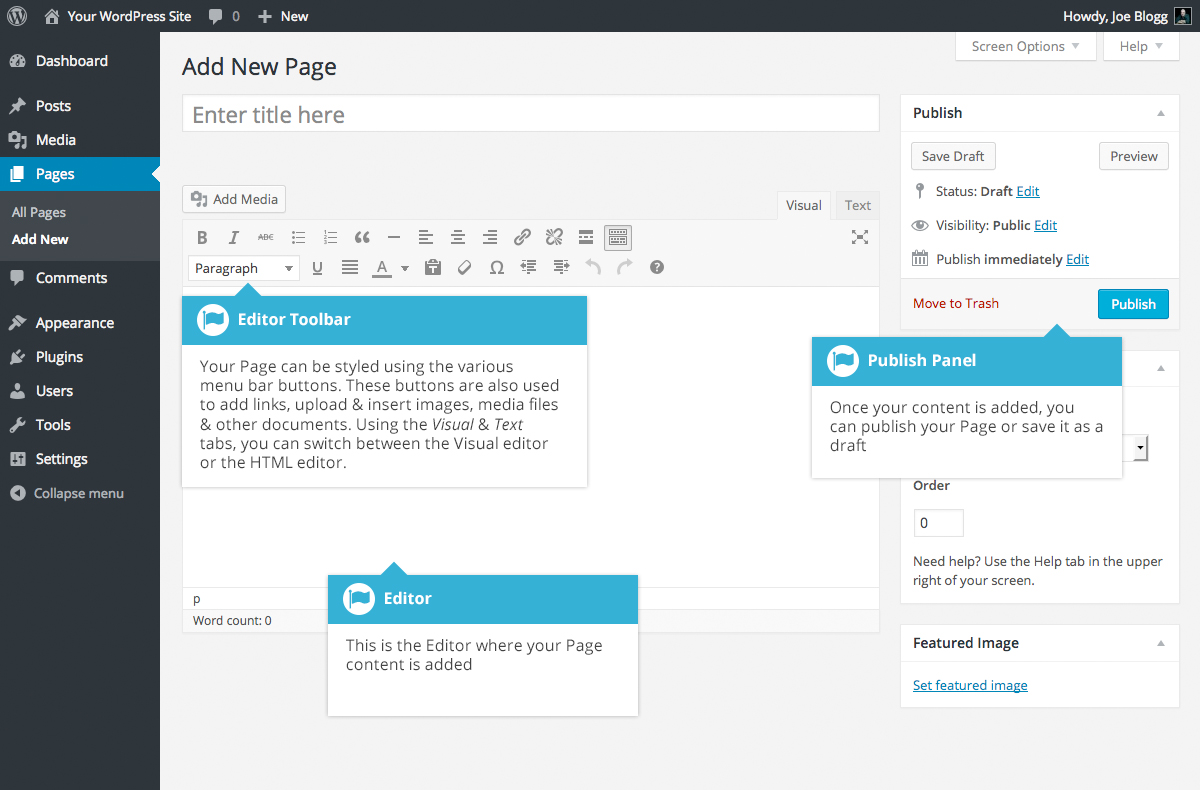
Task: Insert the Read More tag
Action: pos(586,237)
